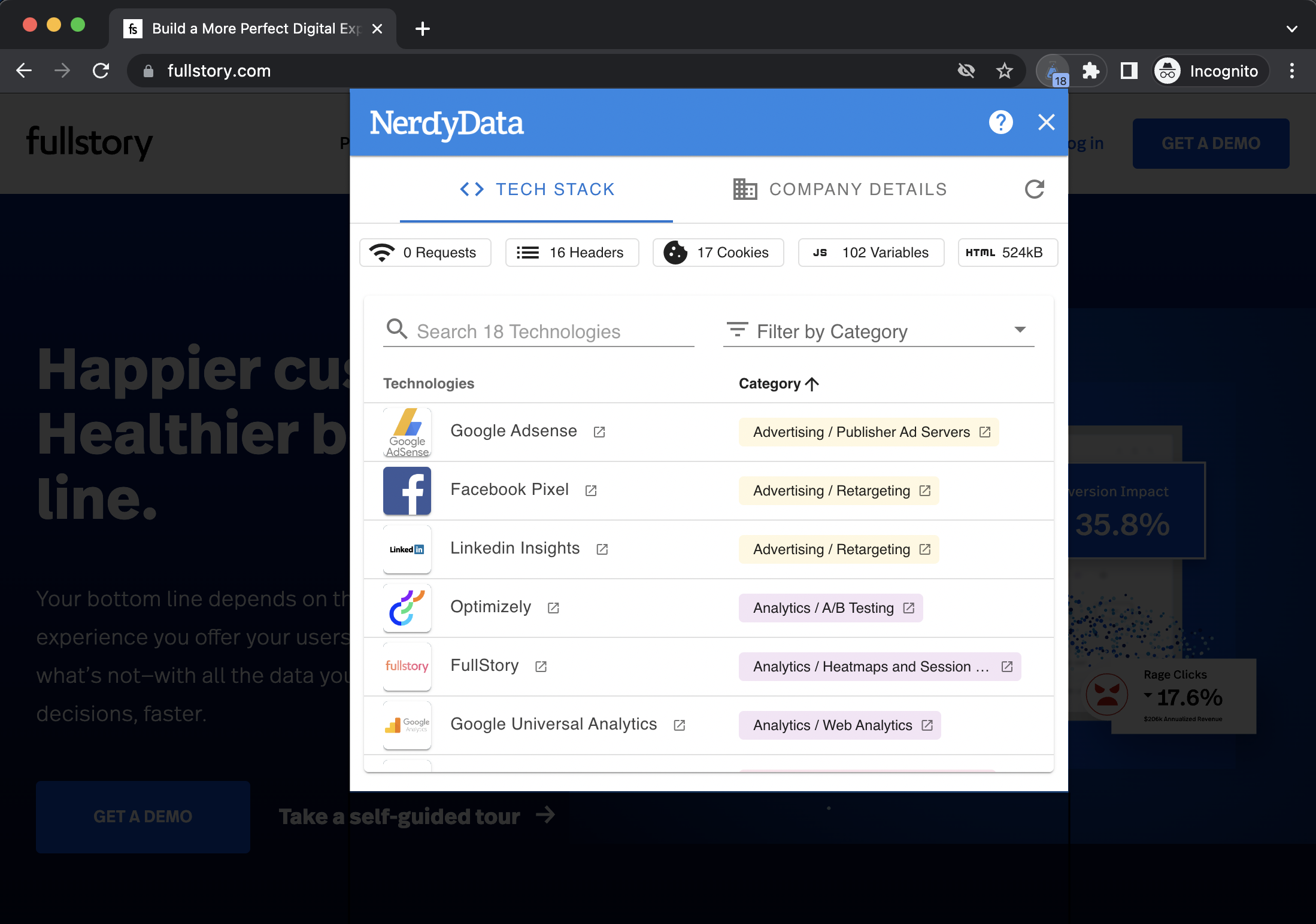Open the 17 Cookies chip
The image size is (1316, 924).
[718, 253]
